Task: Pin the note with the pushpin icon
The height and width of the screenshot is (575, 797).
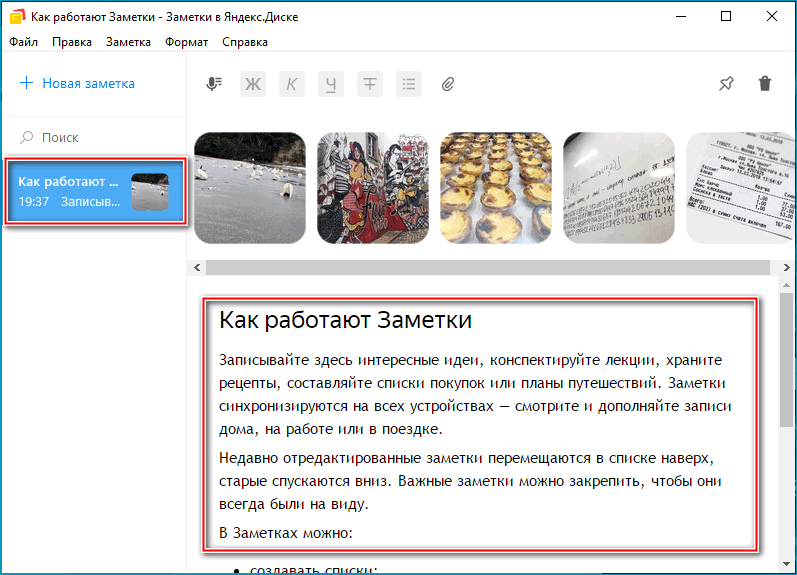Action: point(726,83)
